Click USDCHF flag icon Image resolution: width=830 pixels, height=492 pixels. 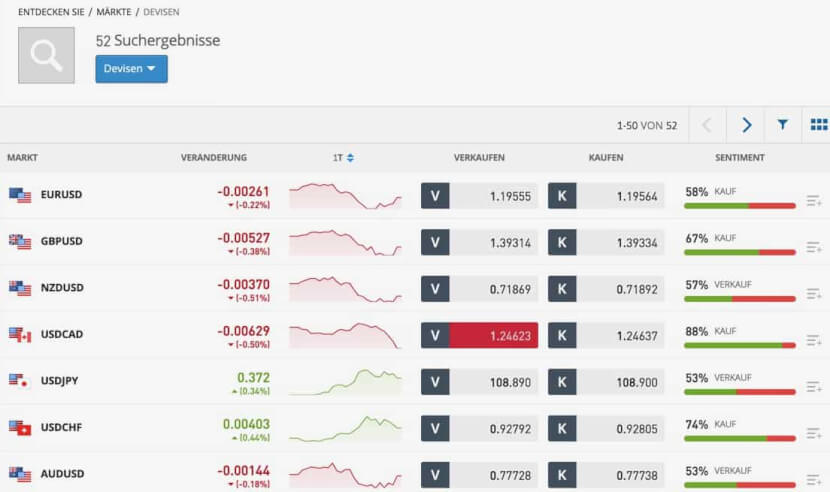(20, 427)
